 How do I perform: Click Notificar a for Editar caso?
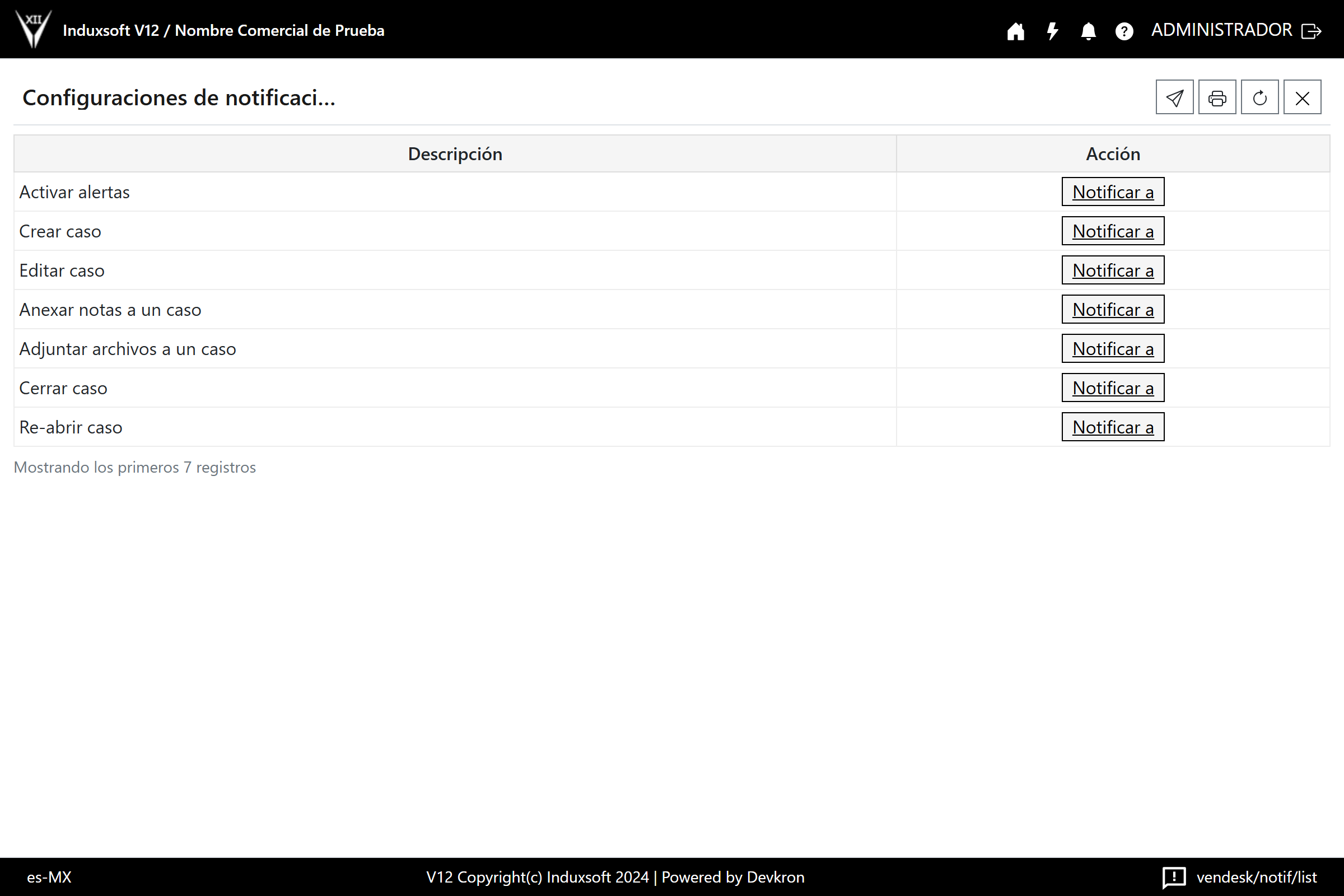tap(1113, 270)
